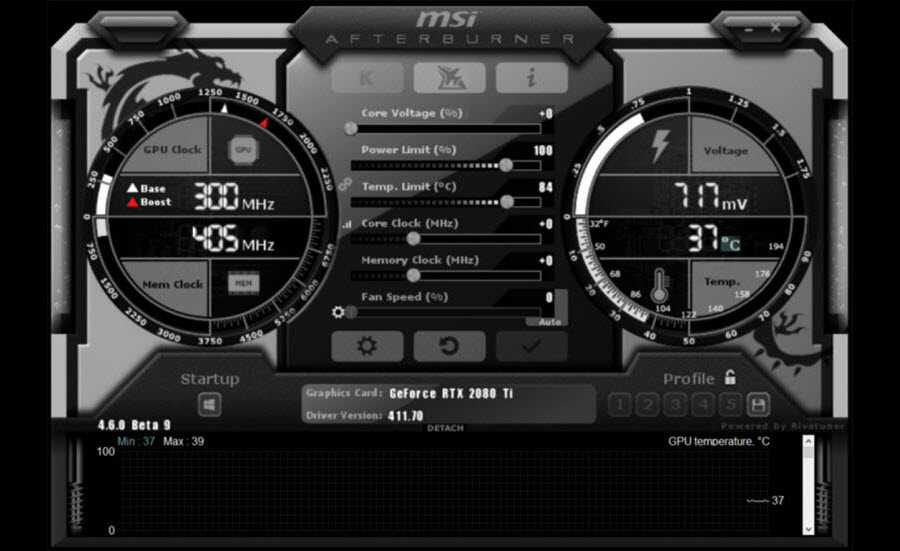Click the Temp. Limit value 84
The image size is (900, 551).
click(x=546, y=187)
